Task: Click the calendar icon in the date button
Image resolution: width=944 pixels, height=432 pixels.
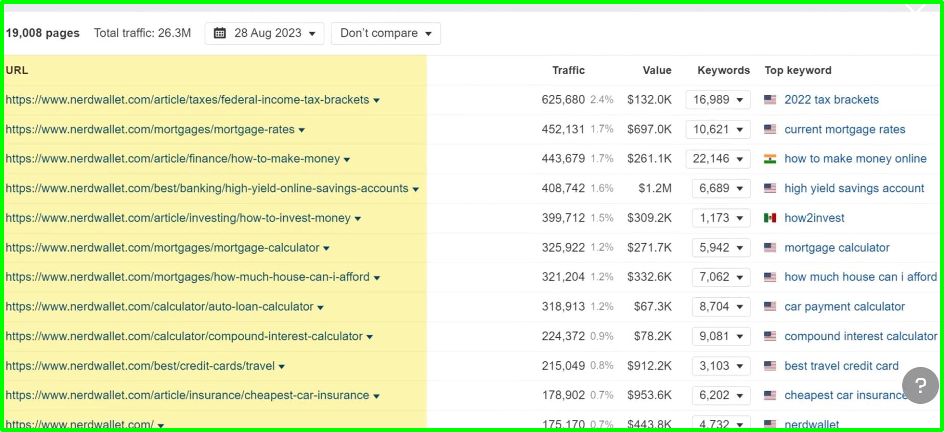Action: tap(220, 33)
